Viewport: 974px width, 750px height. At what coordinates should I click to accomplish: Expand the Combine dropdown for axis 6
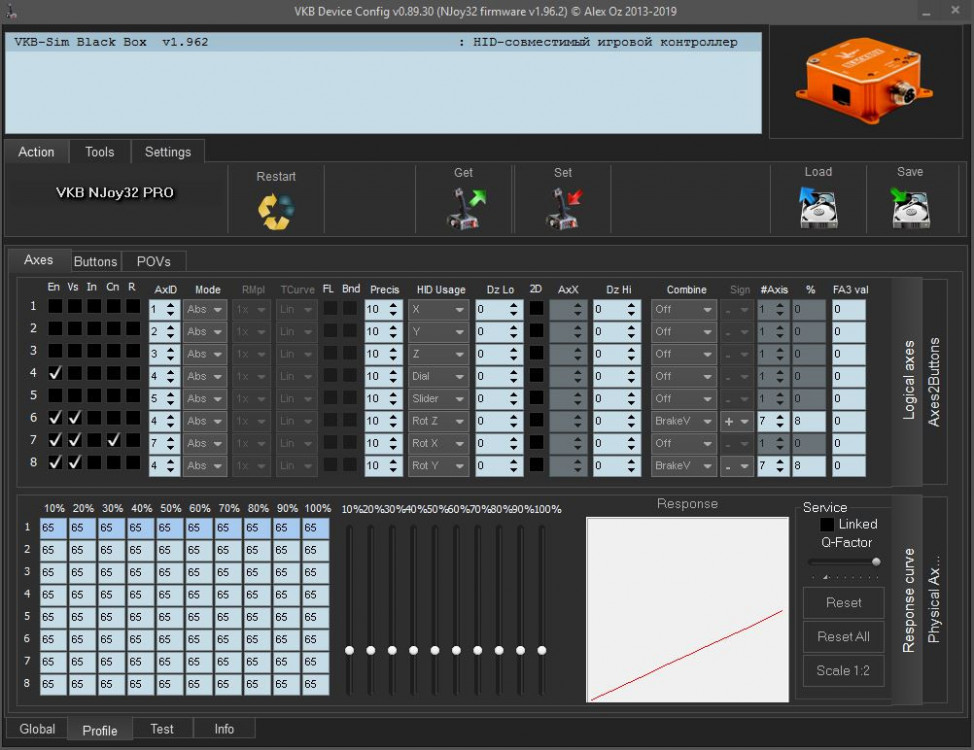(x=683, y=421)
